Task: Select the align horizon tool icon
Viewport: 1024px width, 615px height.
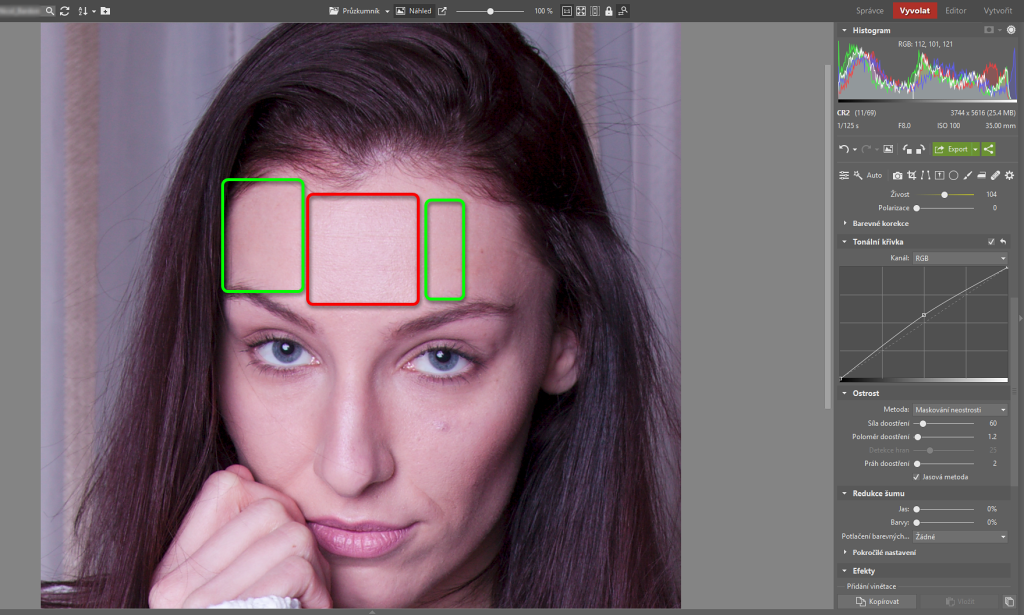Action: click(939, 175)
